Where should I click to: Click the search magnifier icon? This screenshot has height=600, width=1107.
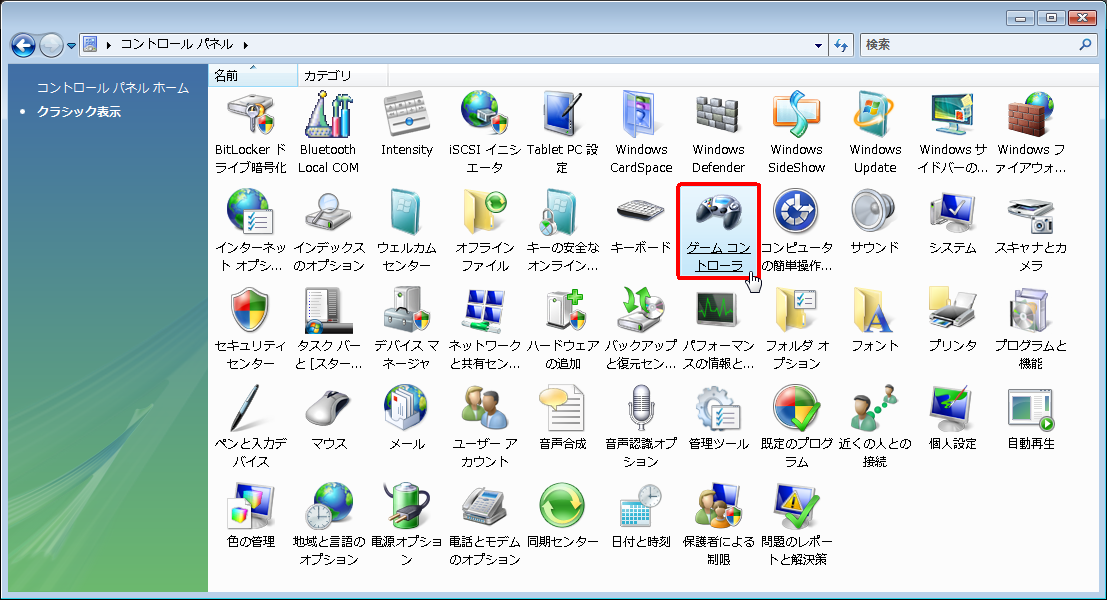[x=1085, y=44]
